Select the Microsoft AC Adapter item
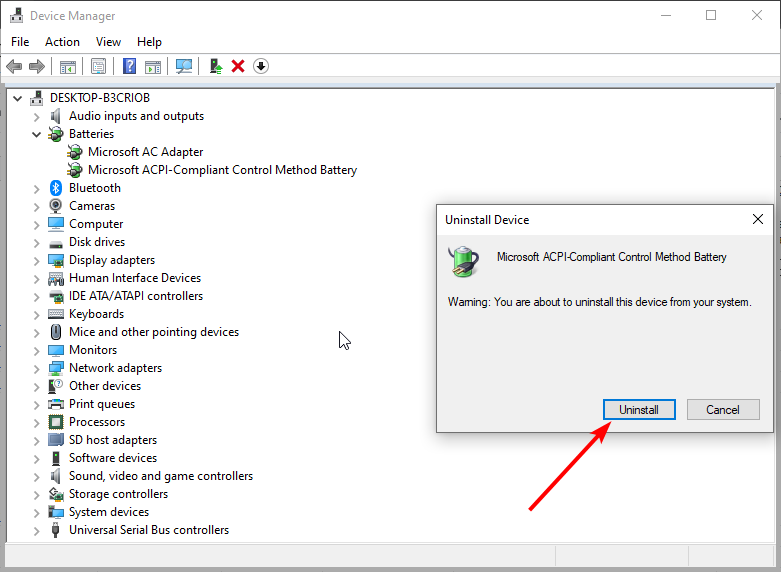The height and width of the screenshot is (572, 781). tap(145, 152)
